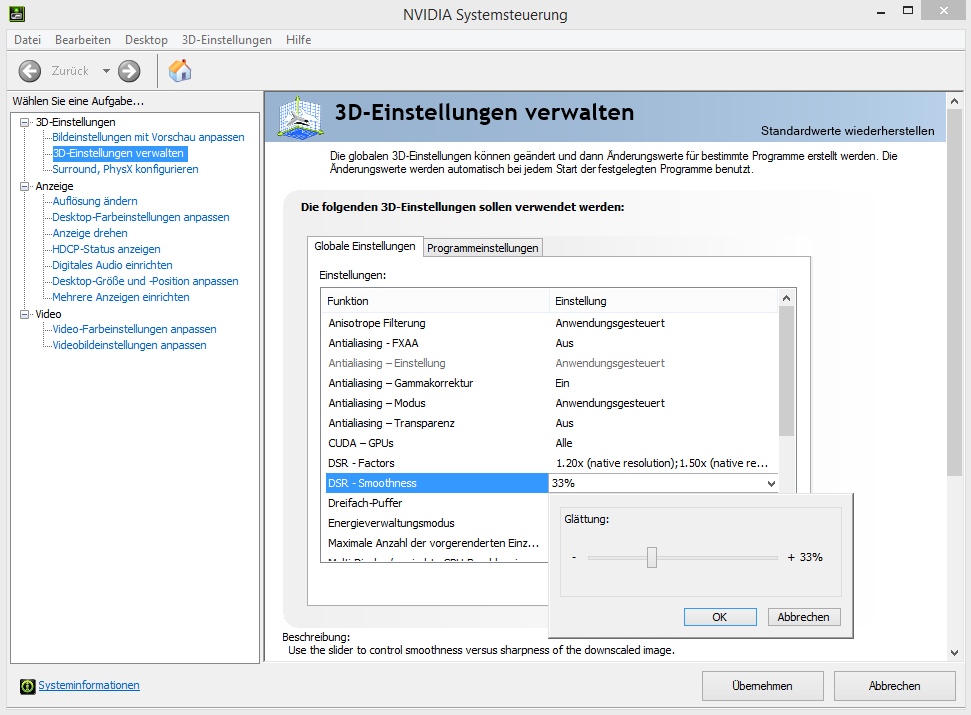Click the Back arrow icon
971x715 pixels.
(x=30, y=71)
